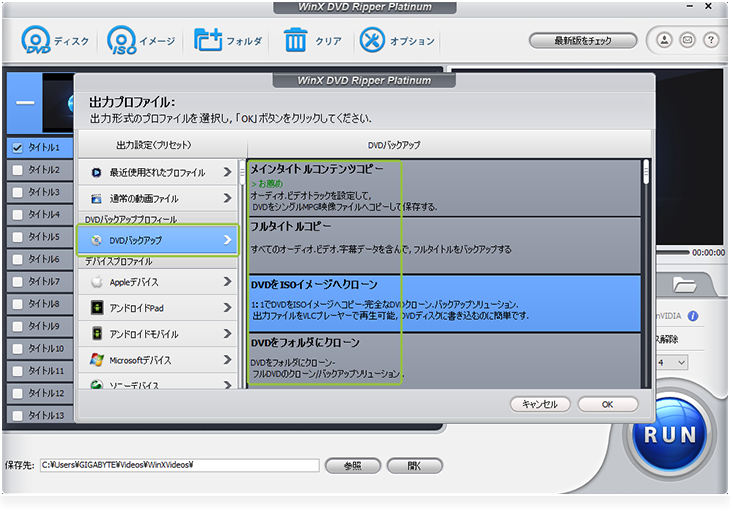730x510 pixels.
Task: Open the DVD Disc source button
Action: tap(55, 41)
